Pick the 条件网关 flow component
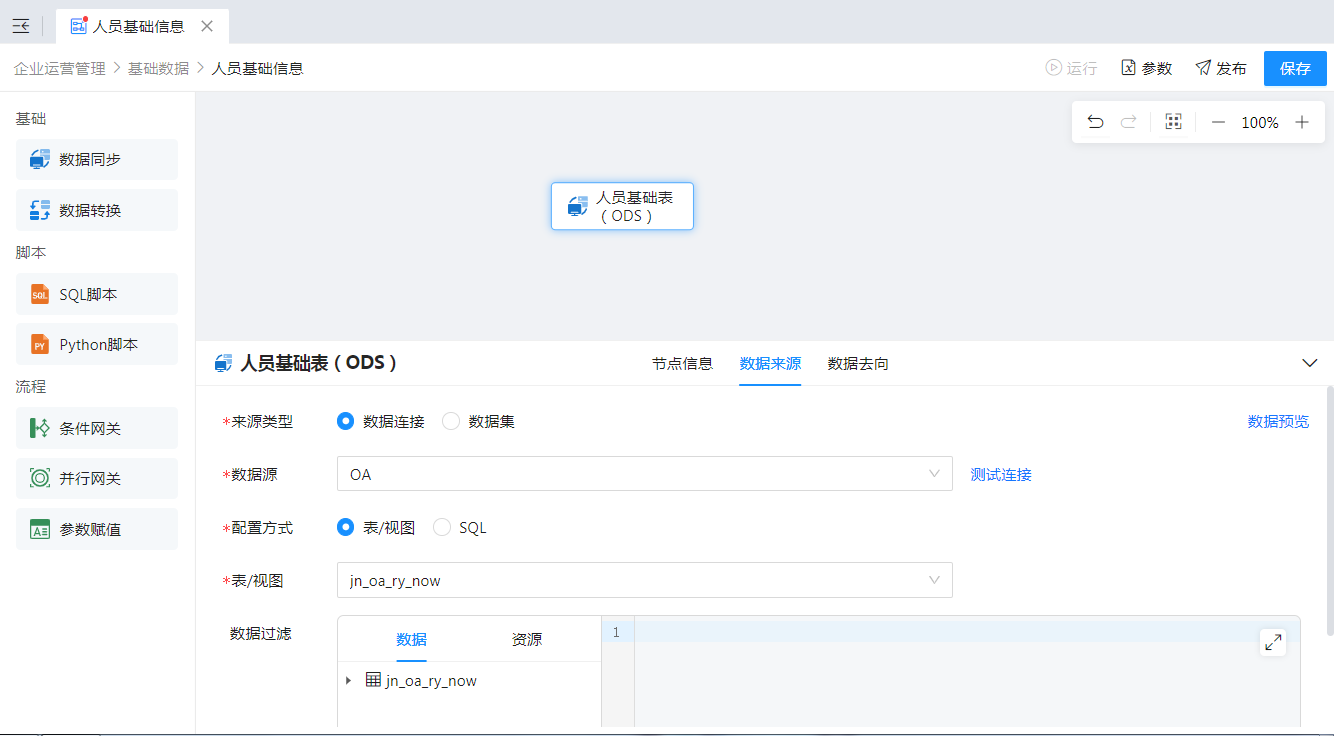 click(x=97, y=428)
